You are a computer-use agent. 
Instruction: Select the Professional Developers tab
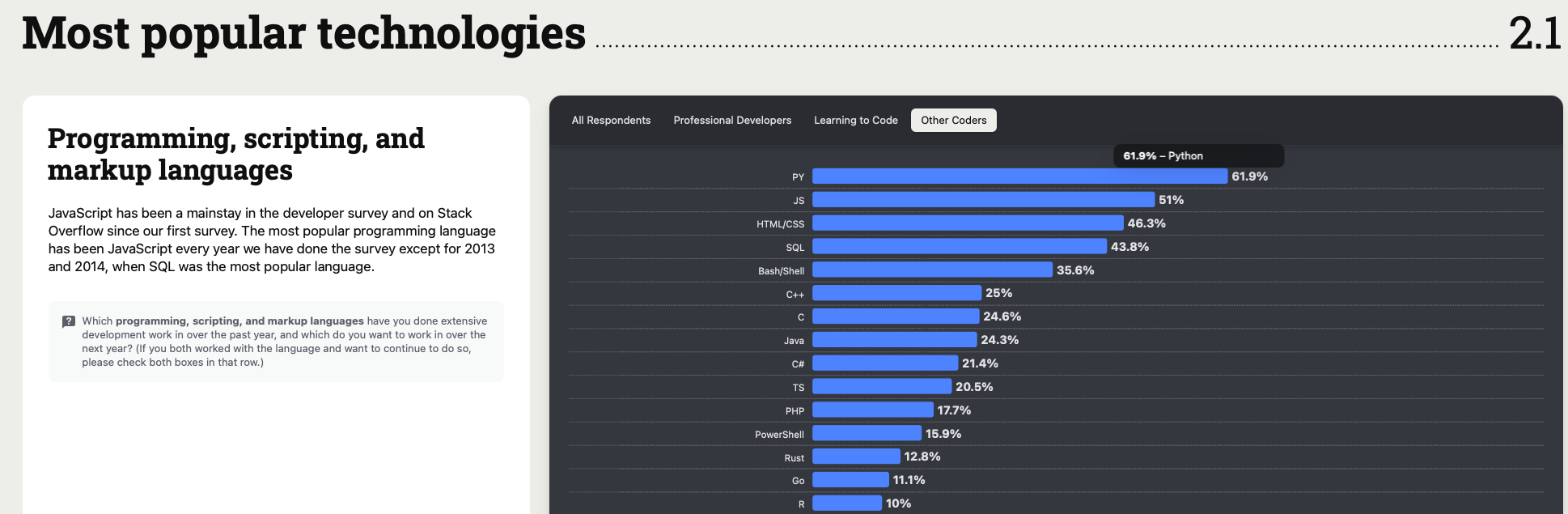coord(732,121)
